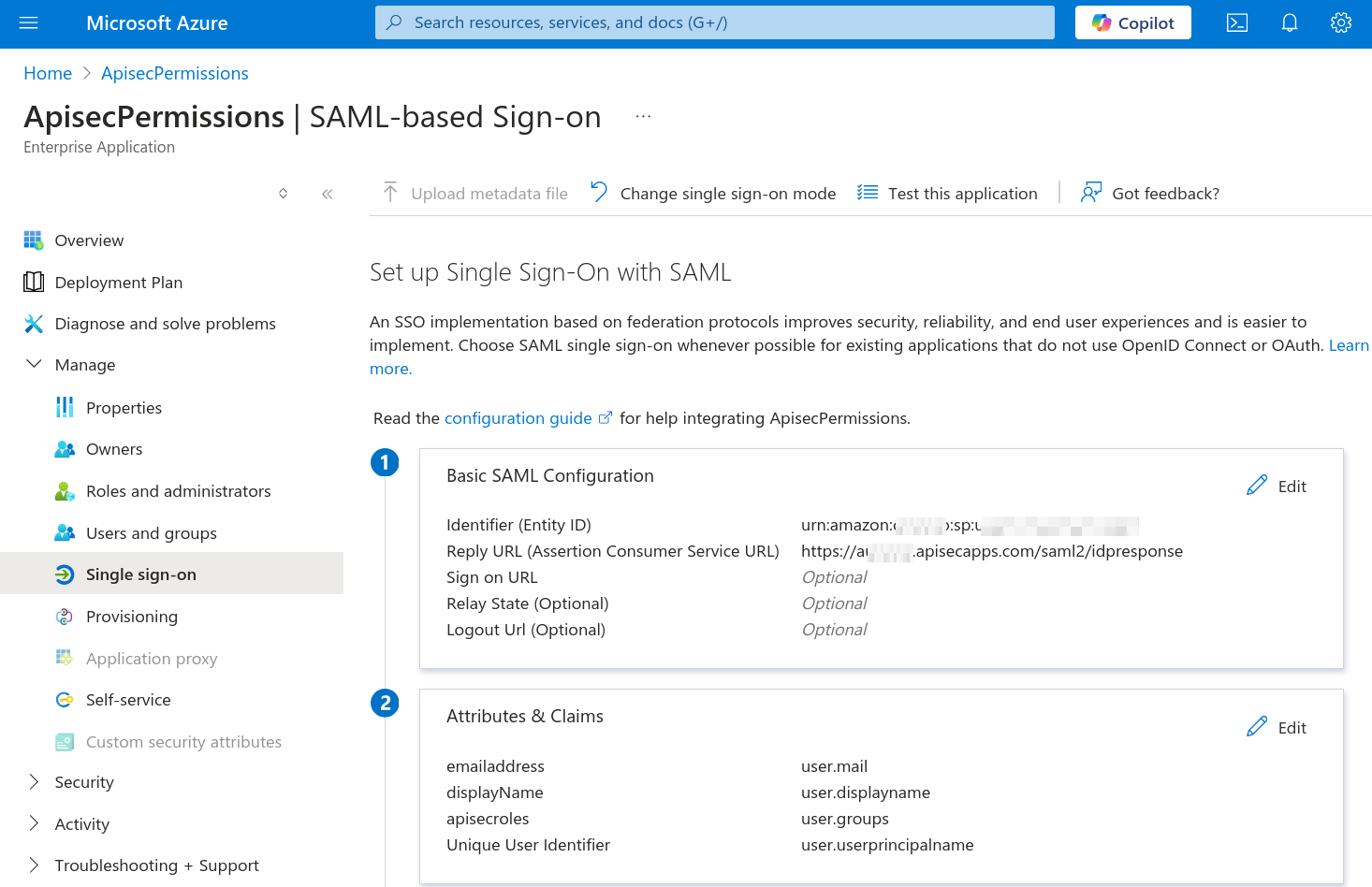Expand Troubleshooting + Support section

point(34,865)
